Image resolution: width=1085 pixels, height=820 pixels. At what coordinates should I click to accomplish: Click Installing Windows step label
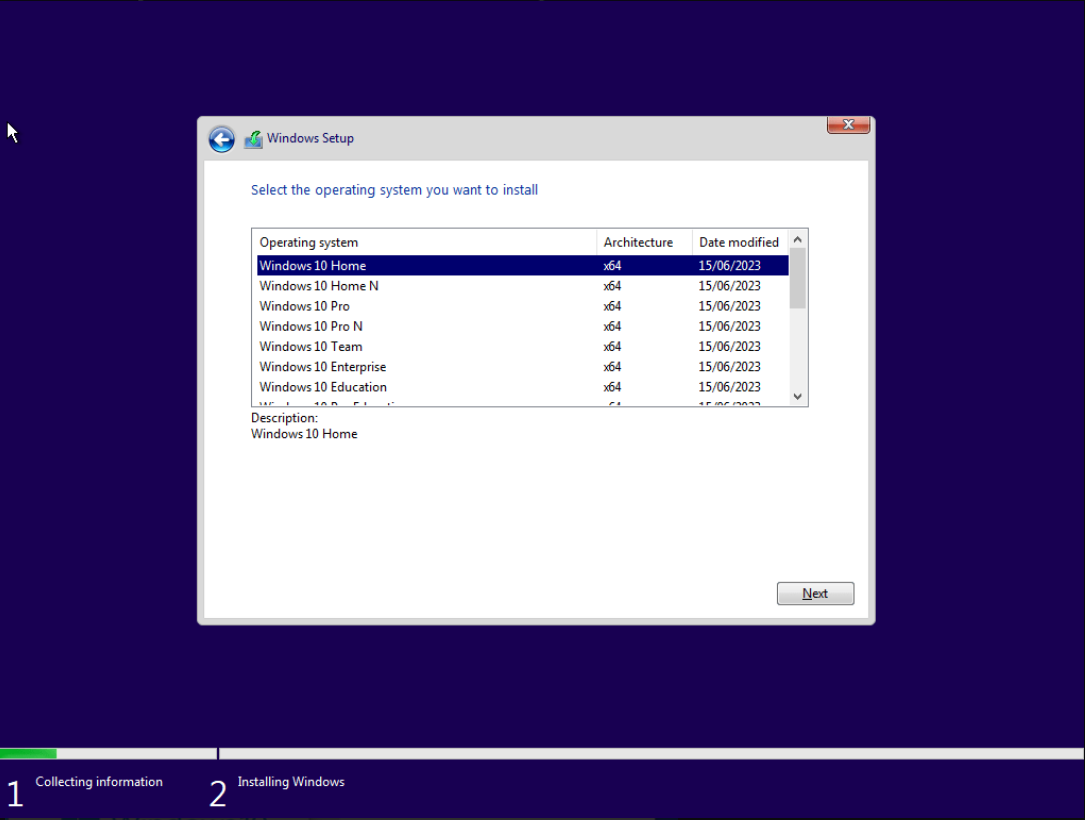click(x=291, y=781)
